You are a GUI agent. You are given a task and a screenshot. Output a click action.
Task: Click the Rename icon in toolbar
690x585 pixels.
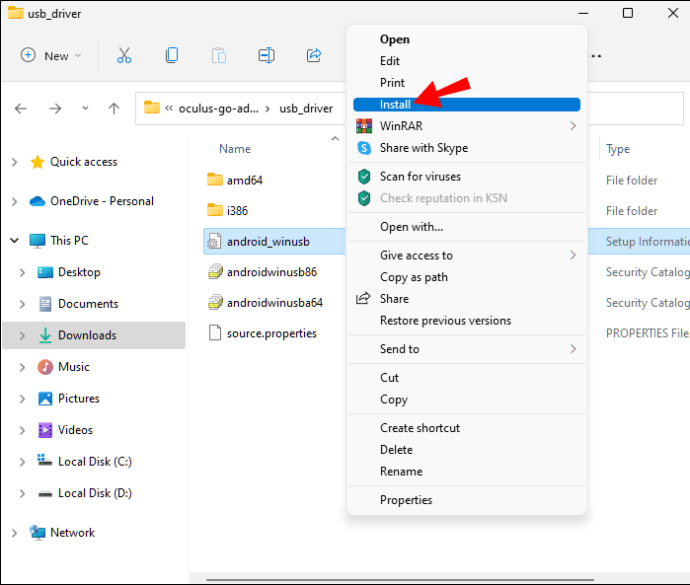pyautogui.click(x=266, y=55)
